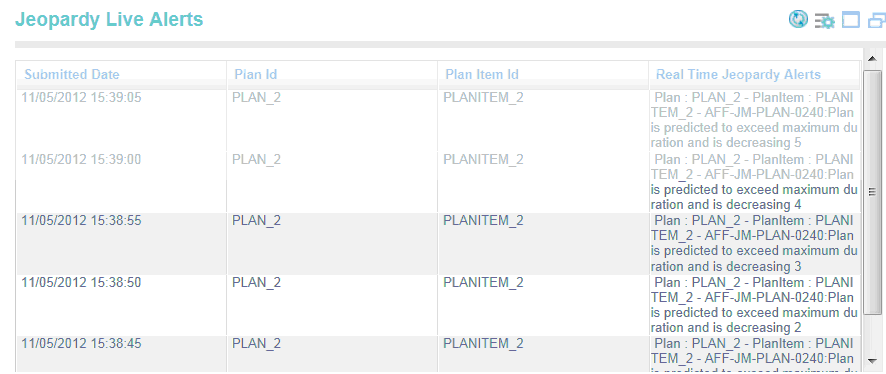Image resolution: width=886 pixels, height=374 pixels.
Task: Click the alert text ending 'decreasing 3'
Action: pyautogui.click(x=754, y=243)
